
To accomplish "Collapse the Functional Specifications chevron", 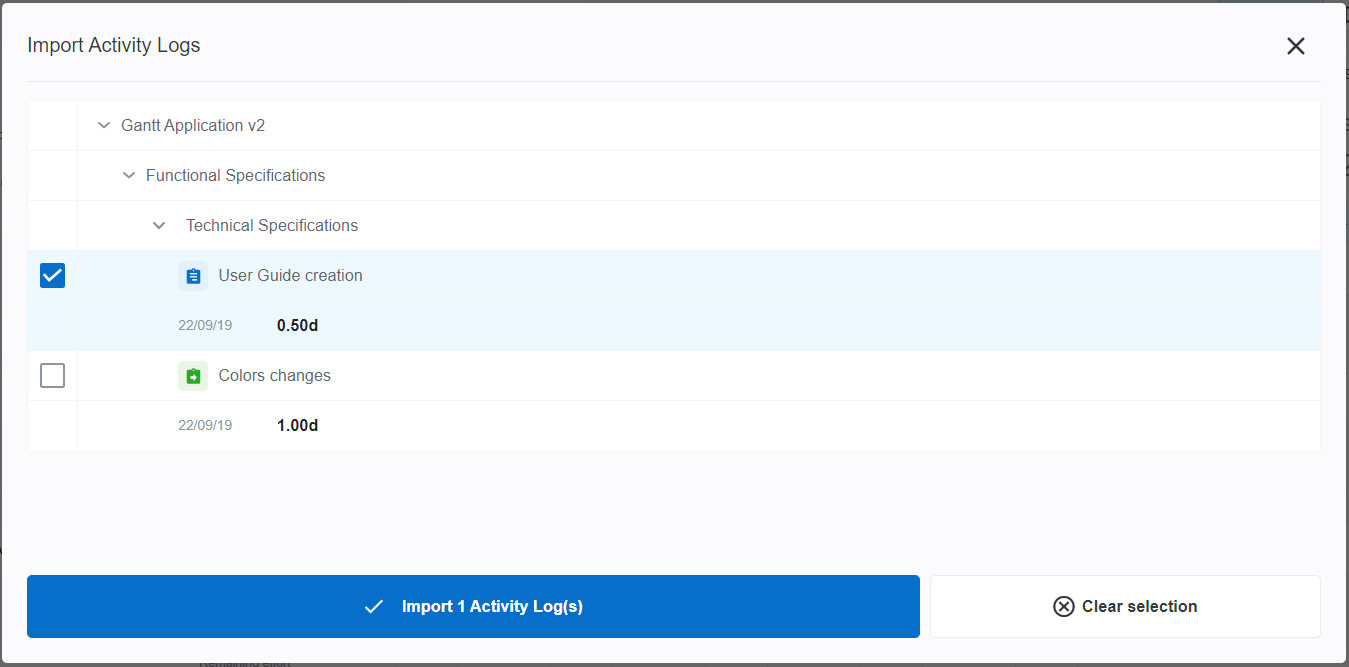I will click(128, 176).
